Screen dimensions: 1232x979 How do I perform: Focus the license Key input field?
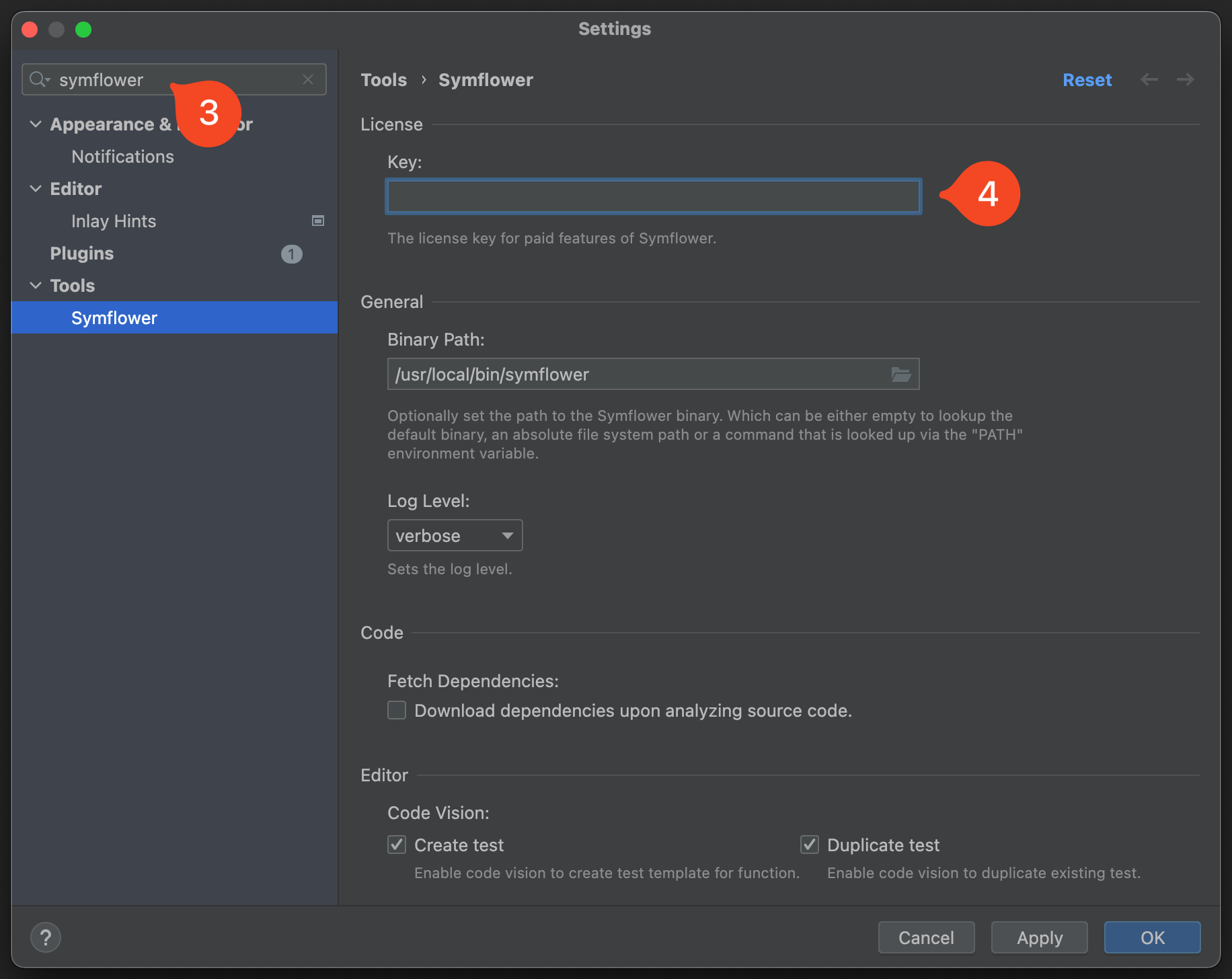pos(654,196)
